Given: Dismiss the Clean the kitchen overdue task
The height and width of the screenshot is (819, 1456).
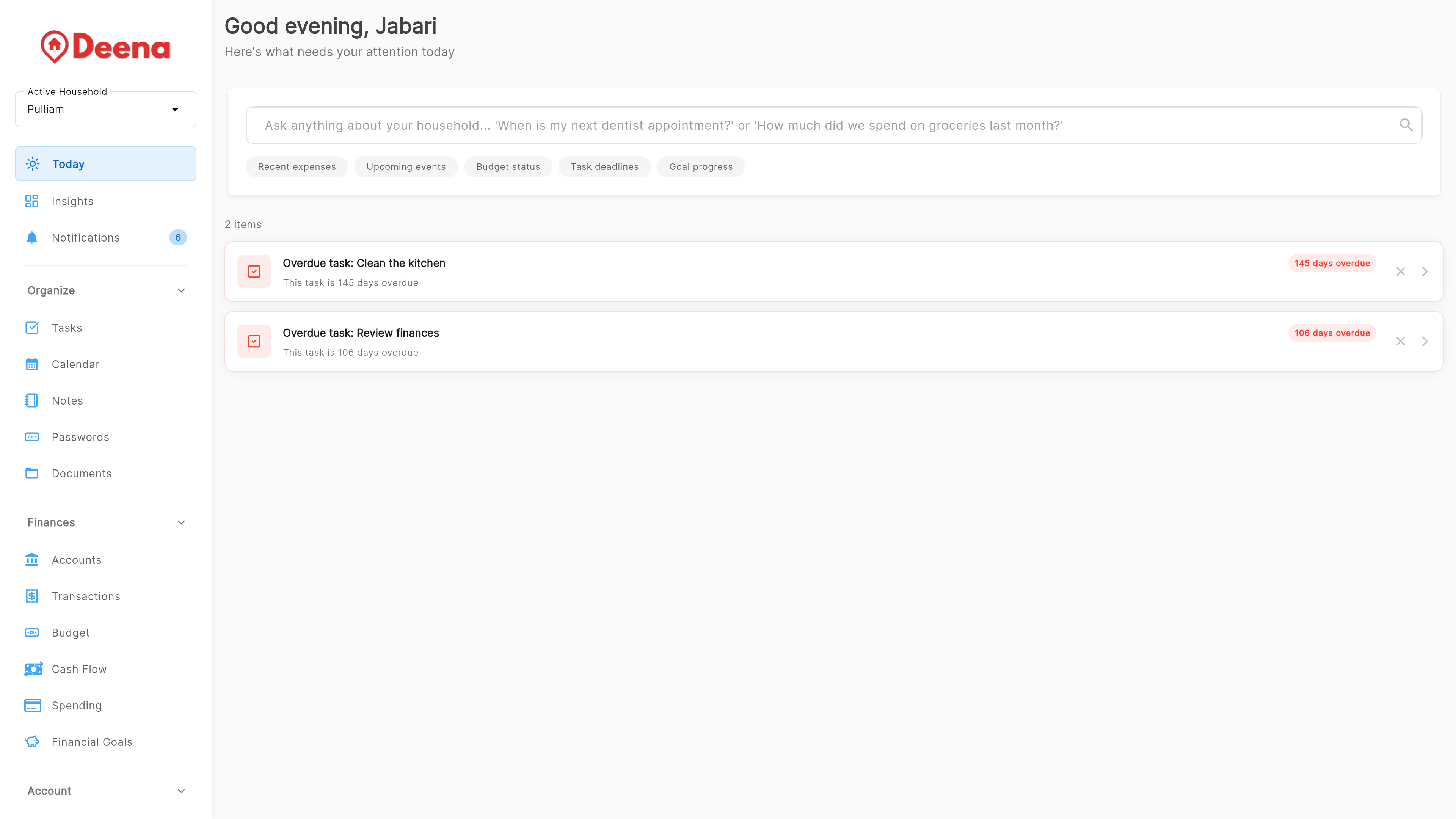Looking at the screenshot, I should coord(1401,271).
